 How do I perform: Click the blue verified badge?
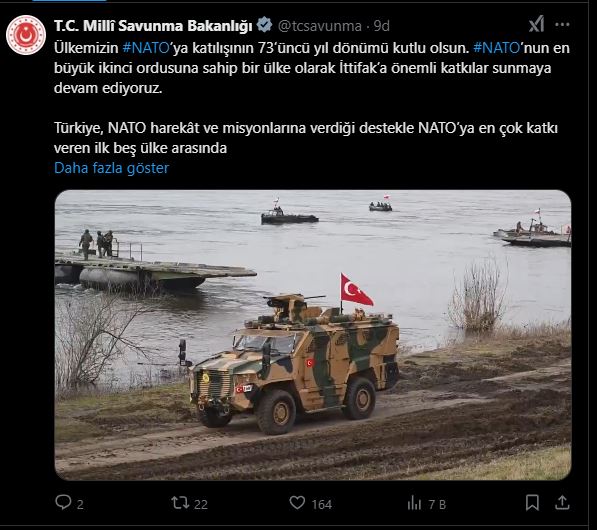pyautogui.click(x=264, y=25)
